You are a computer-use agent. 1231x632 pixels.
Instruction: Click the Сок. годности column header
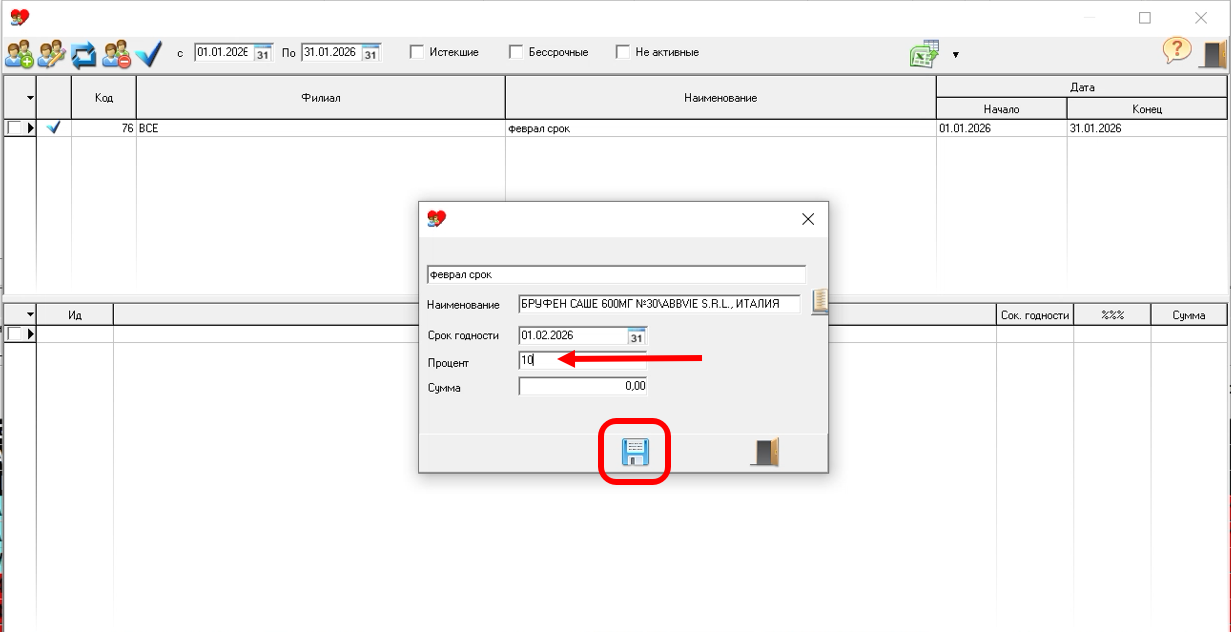pos(1035,315)
